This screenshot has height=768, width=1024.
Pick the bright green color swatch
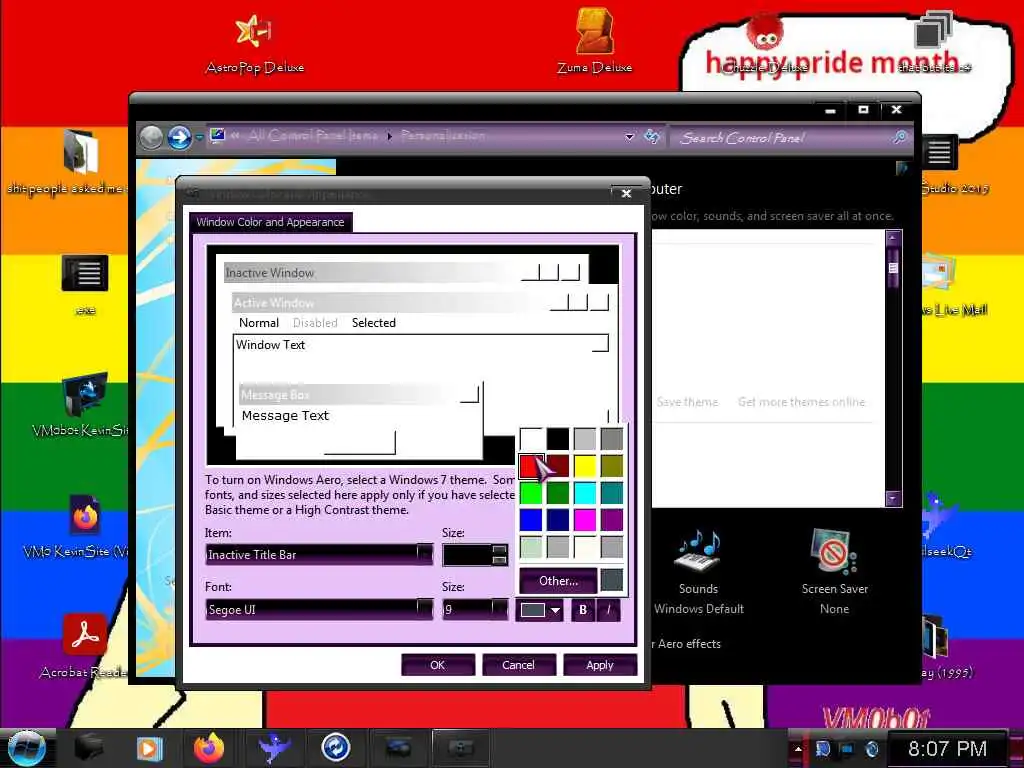[531, 493]
